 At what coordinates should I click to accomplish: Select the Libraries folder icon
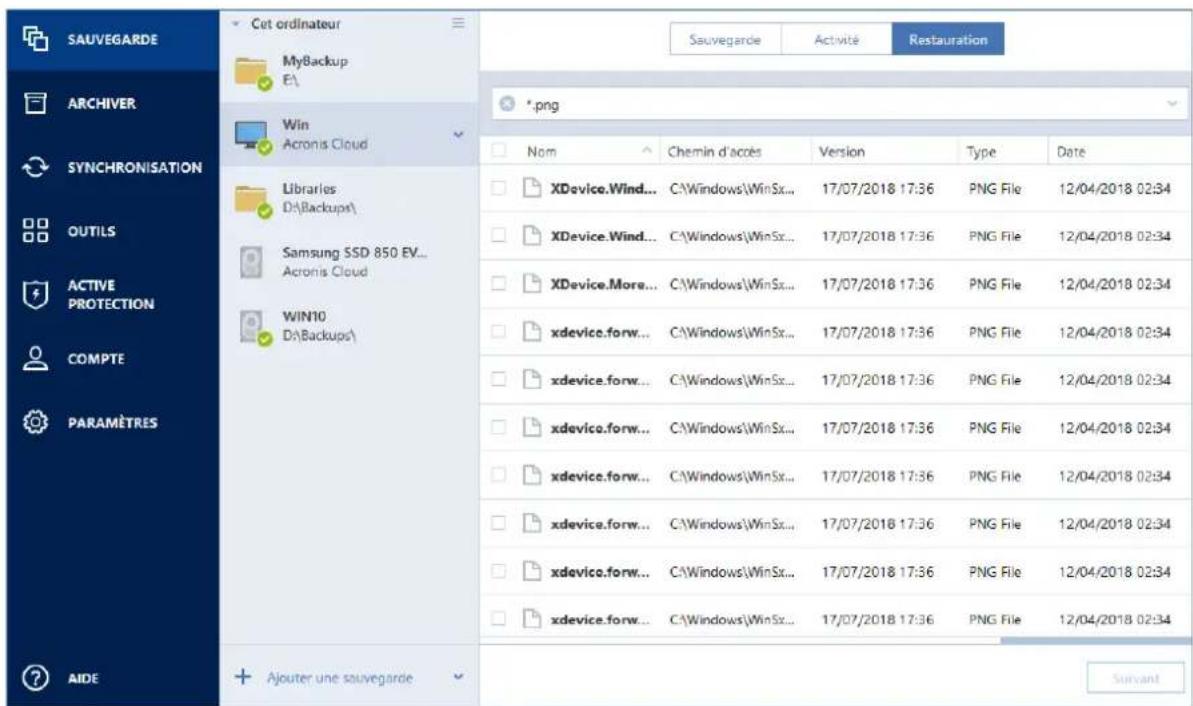point(252,201)
